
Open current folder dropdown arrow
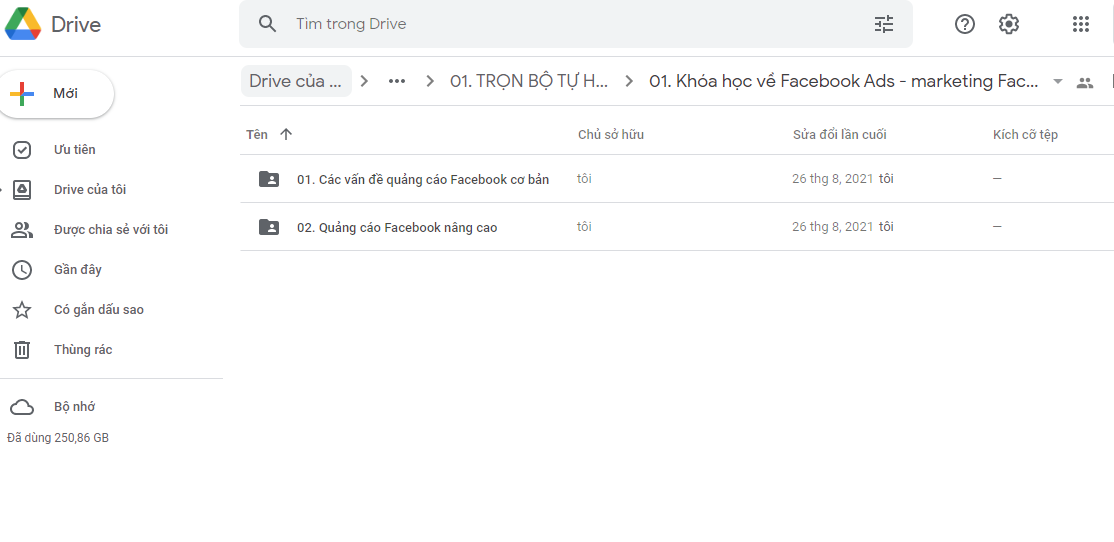1058,82
